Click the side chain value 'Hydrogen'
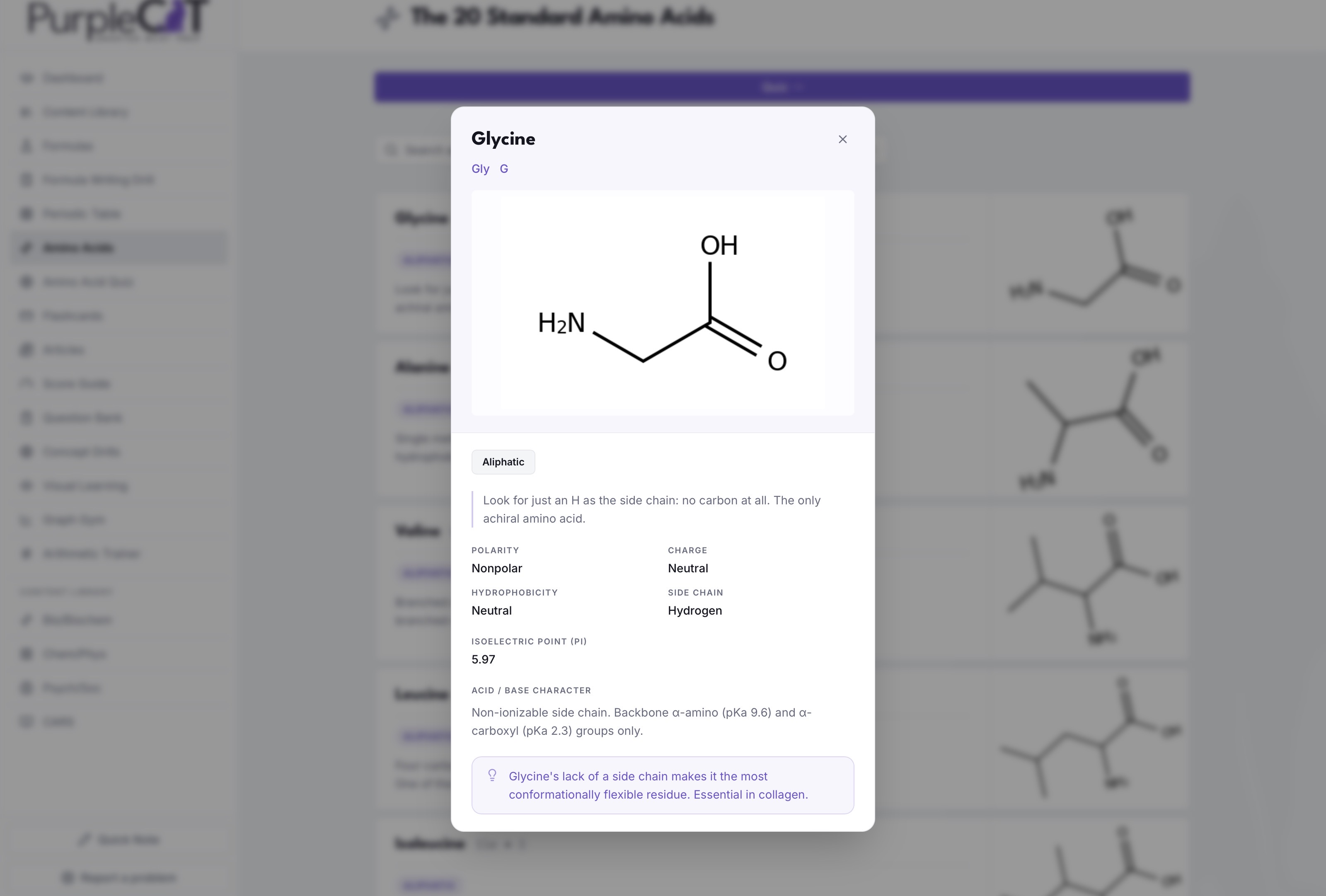The width and height of the screenshot is (1326, 896). pyautogui.click(x=694, y=610)
